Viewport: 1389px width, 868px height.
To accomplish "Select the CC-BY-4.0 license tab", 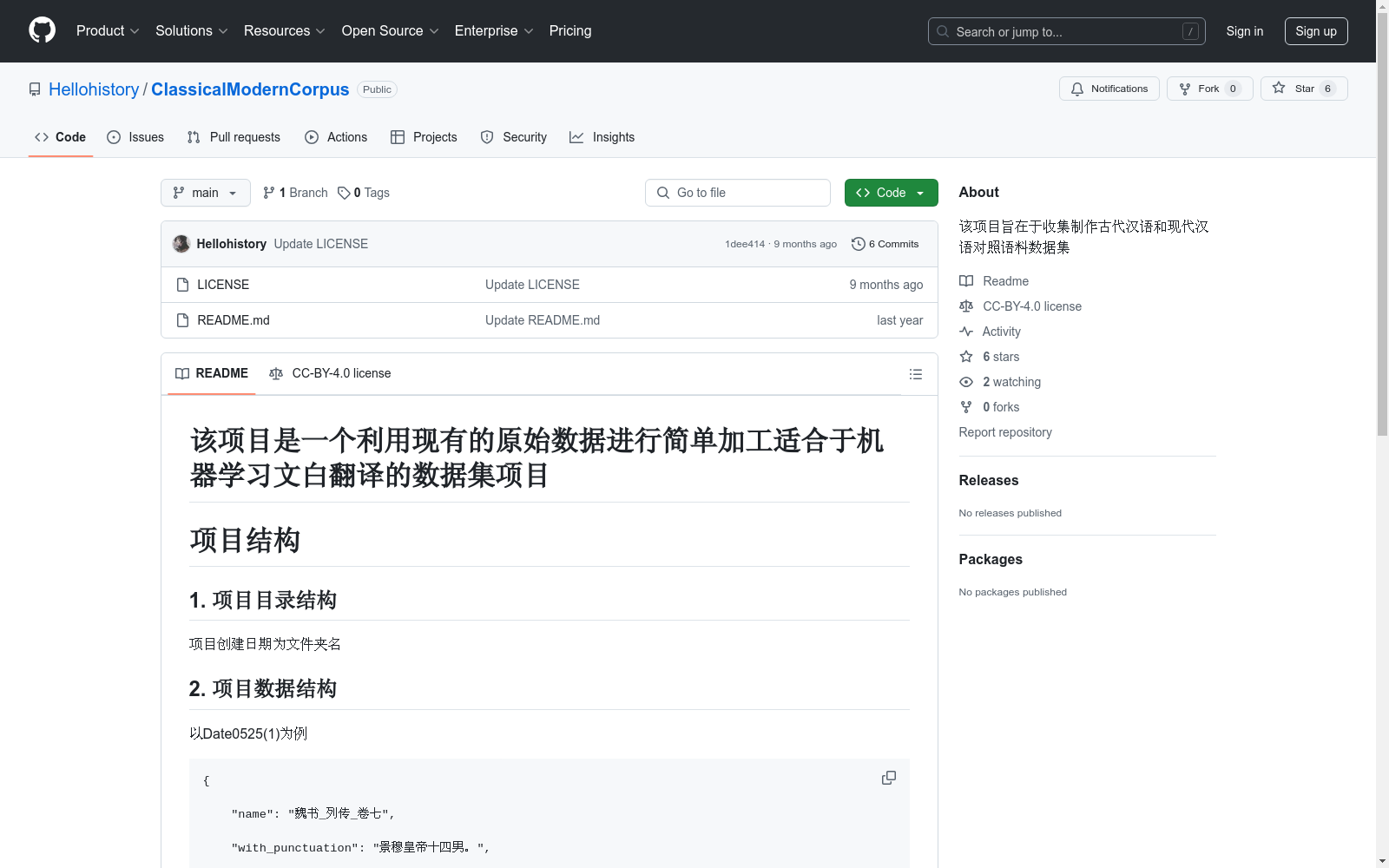I will (x=330, y=373).
